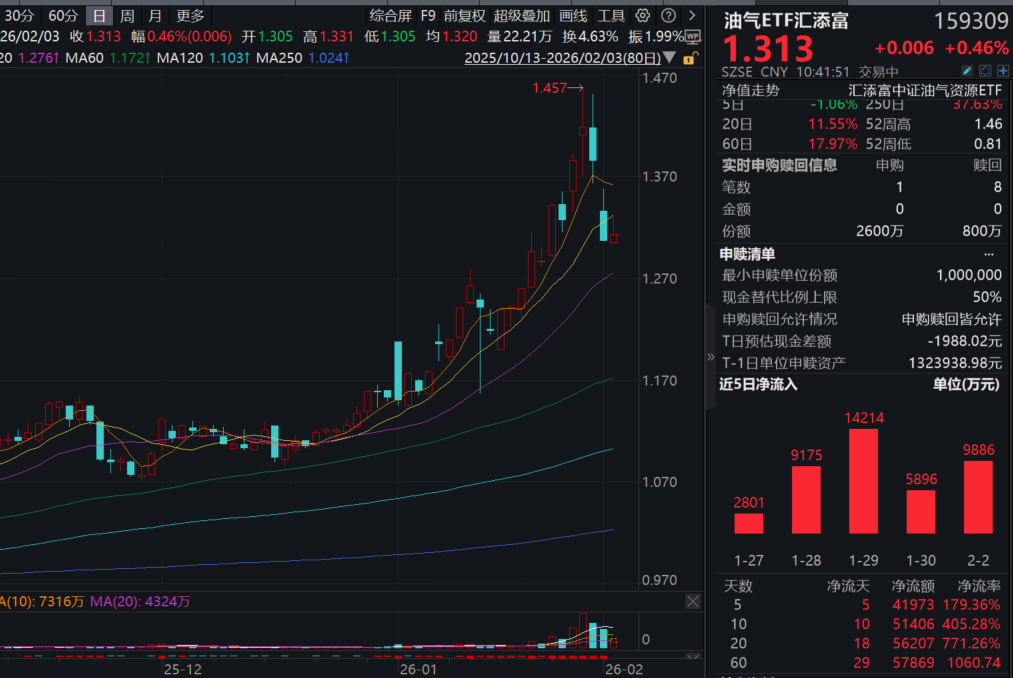This screenshot has width=1013, height=678.
Task: Click the 份额 赎回 800万 cell
Action: pos(982,231)
